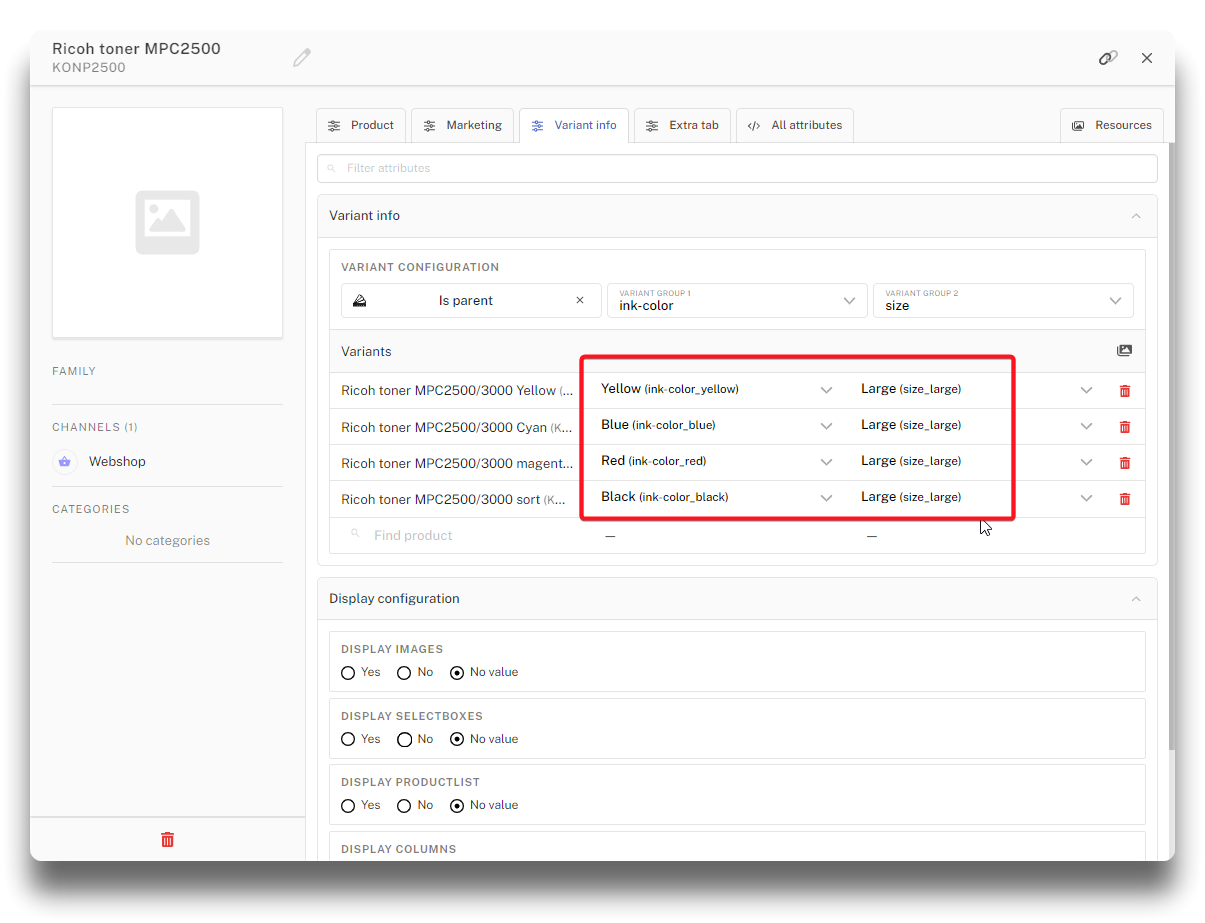Viewport: 1205px width, 923px height.
Task: Choose No value for Display Productlist
Action: pyautogui.click(x=457, y=806)
